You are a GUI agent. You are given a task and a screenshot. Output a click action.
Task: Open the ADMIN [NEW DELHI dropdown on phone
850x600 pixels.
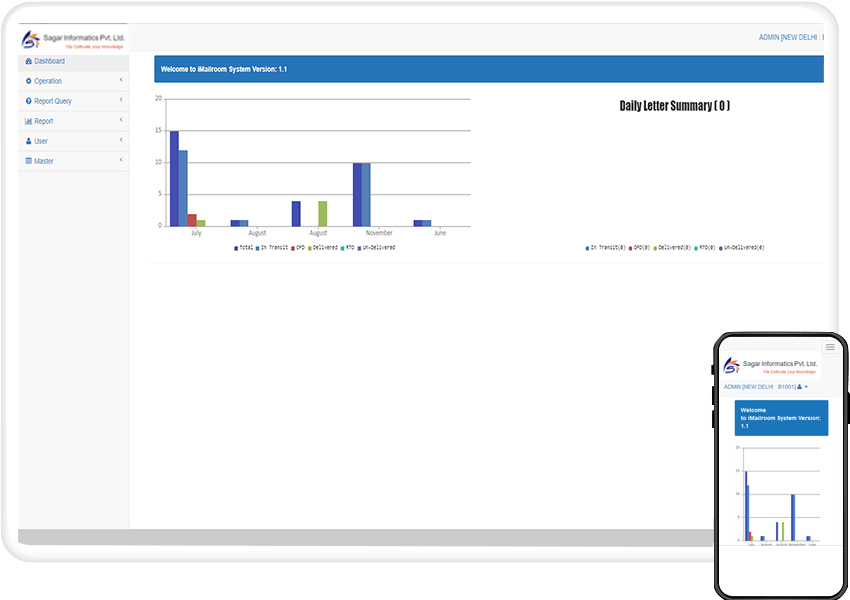[x=765, y=387]
